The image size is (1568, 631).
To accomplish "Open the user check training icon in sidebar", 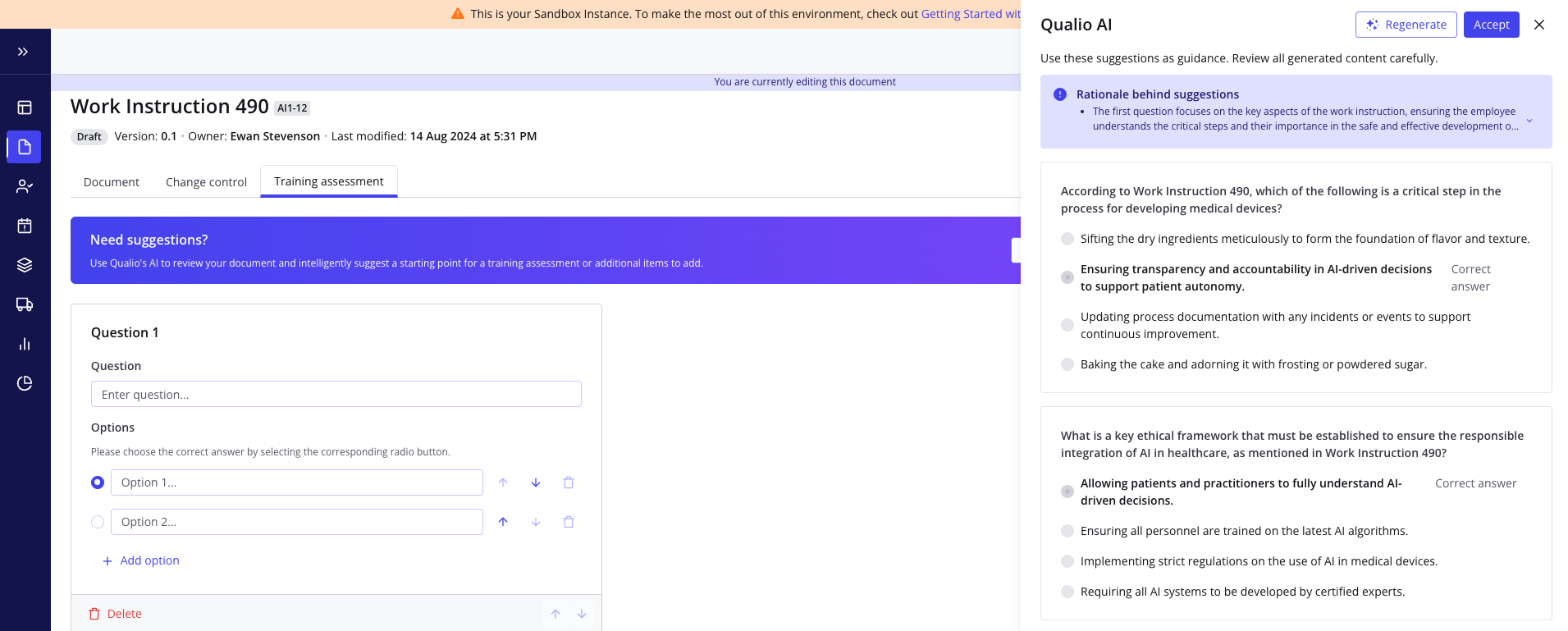I will point(25,186).
